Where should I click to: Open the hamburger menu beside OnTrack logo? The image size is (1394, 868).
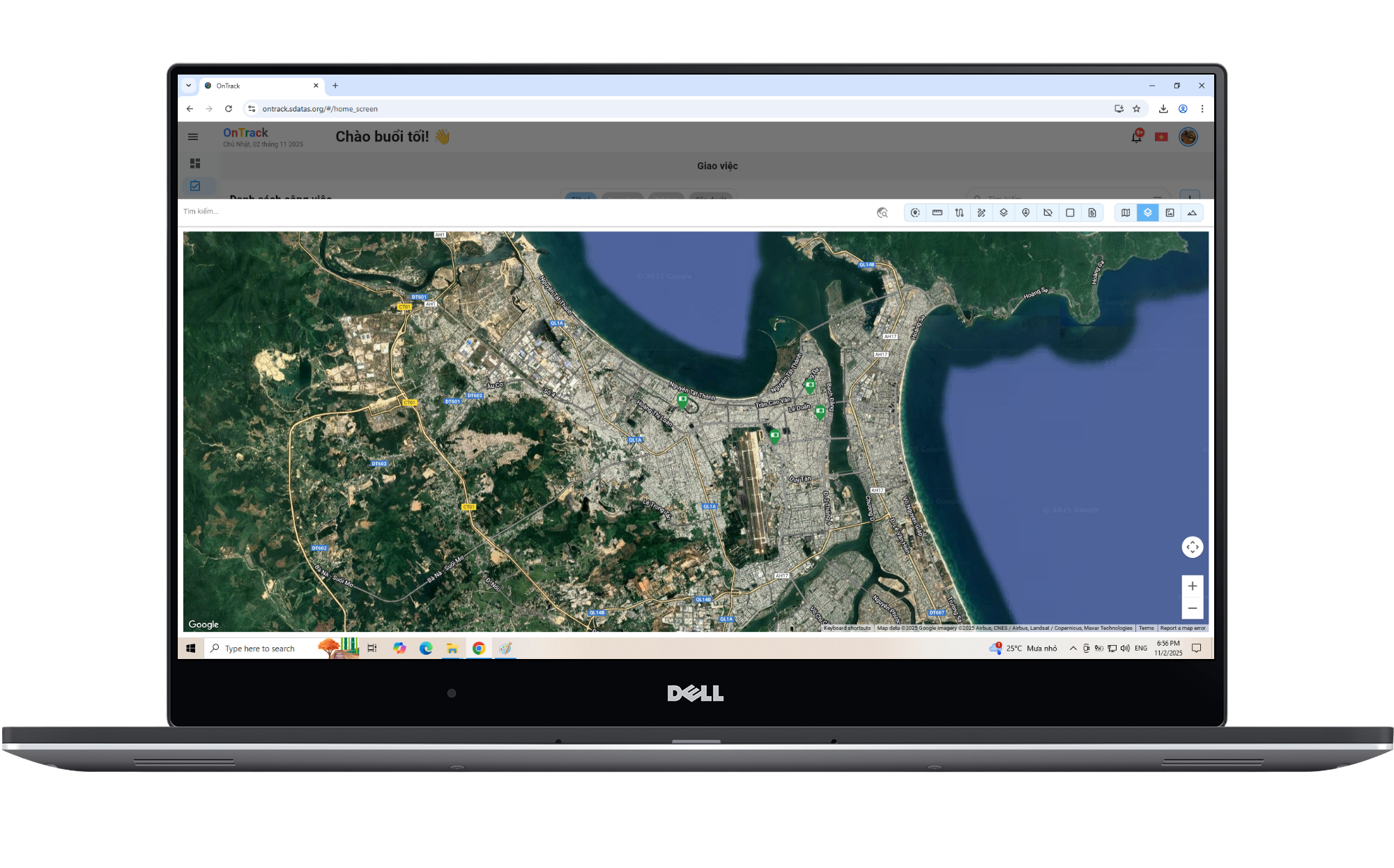click(193, 137)
